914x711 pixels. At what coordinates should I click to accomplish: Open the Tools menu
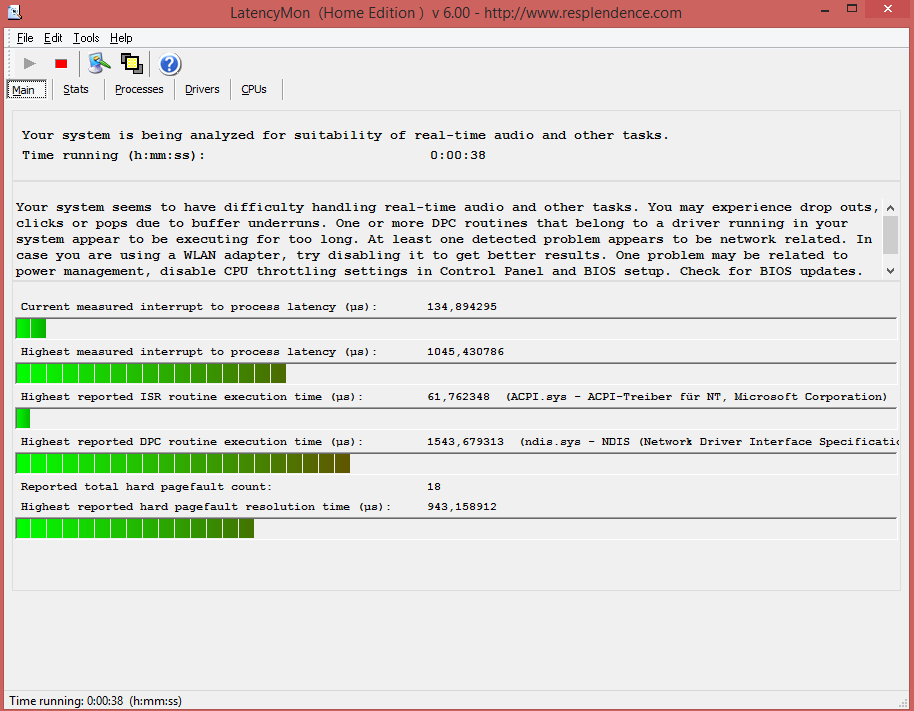click(x=86, y=38)
